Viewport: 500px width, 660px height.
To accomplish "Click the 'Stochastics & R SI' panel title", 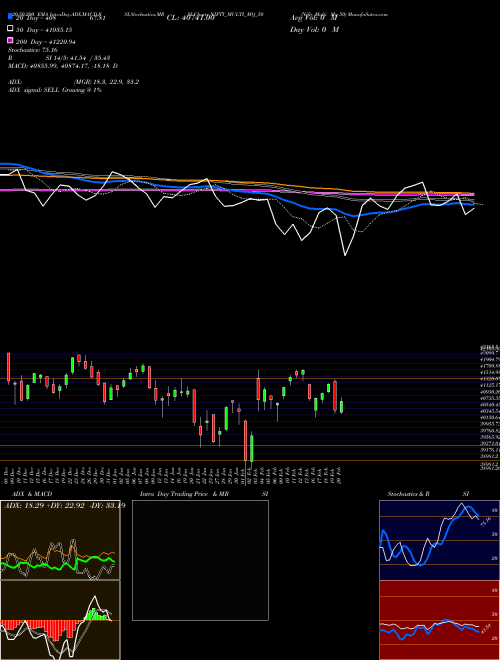I will (x=428, y=494).
